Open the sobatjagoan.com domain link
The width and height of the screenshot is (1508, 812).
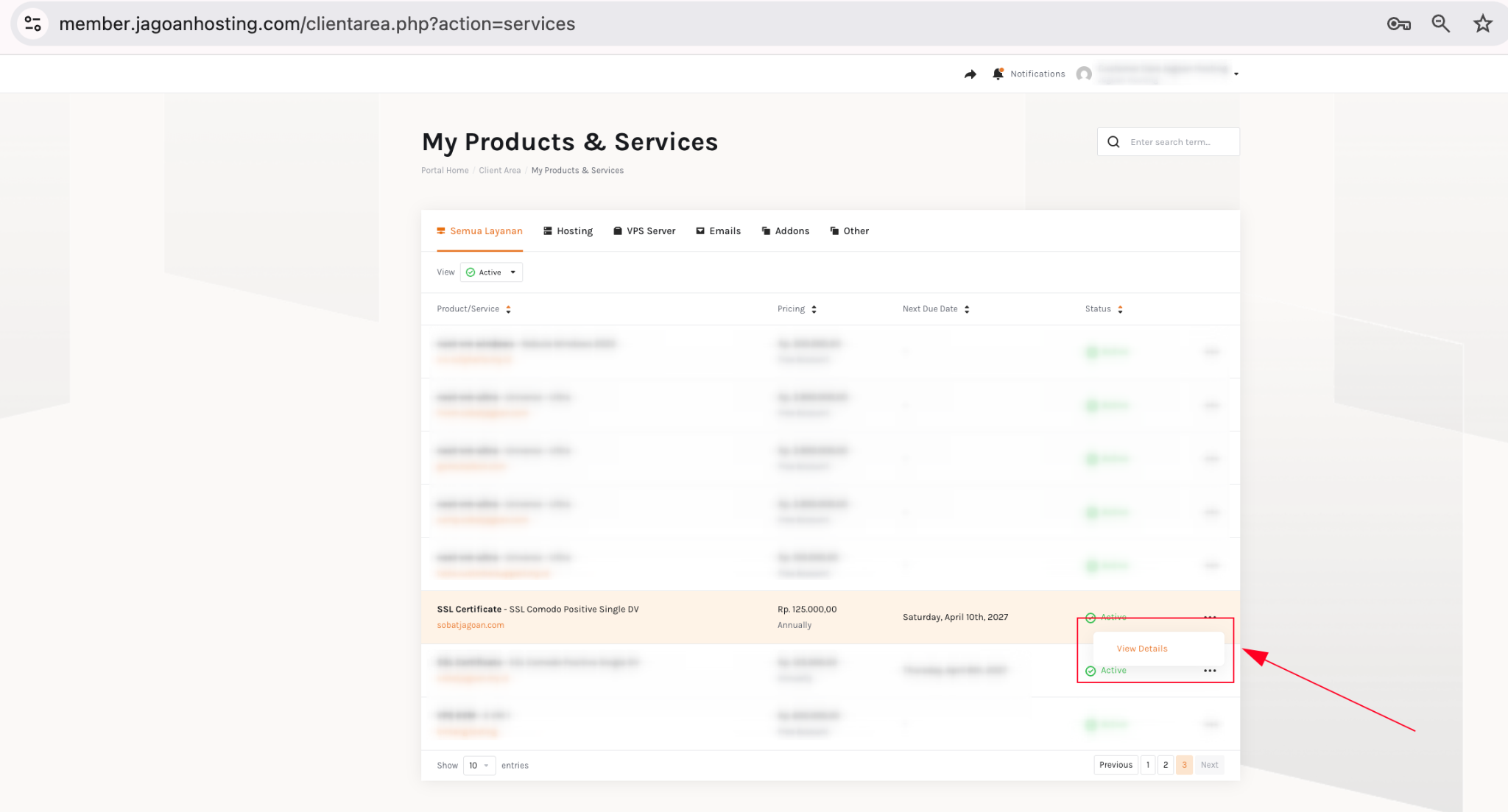[470, 625]
